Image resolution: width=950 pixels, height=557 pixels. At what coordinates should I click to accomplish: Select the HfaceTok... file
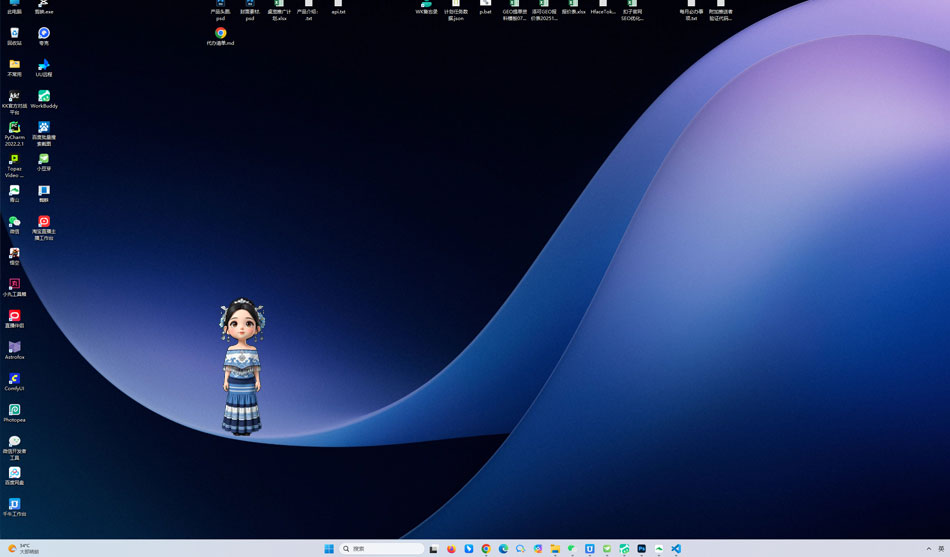pos(603,7)
